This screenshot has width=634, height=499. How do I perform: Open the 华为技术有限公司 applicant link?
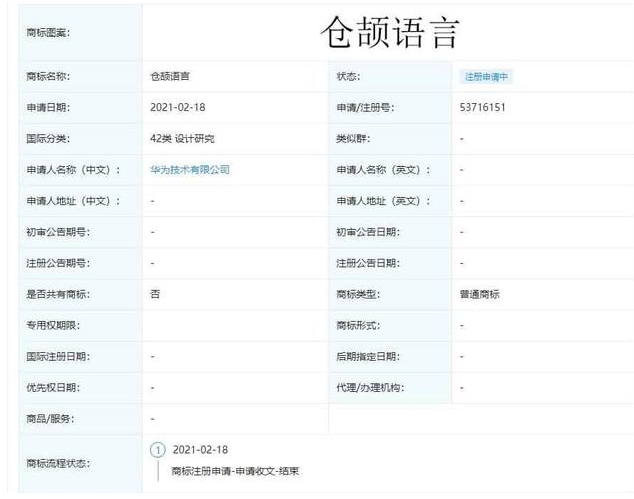pyautogui.click(x=190, y=169)
